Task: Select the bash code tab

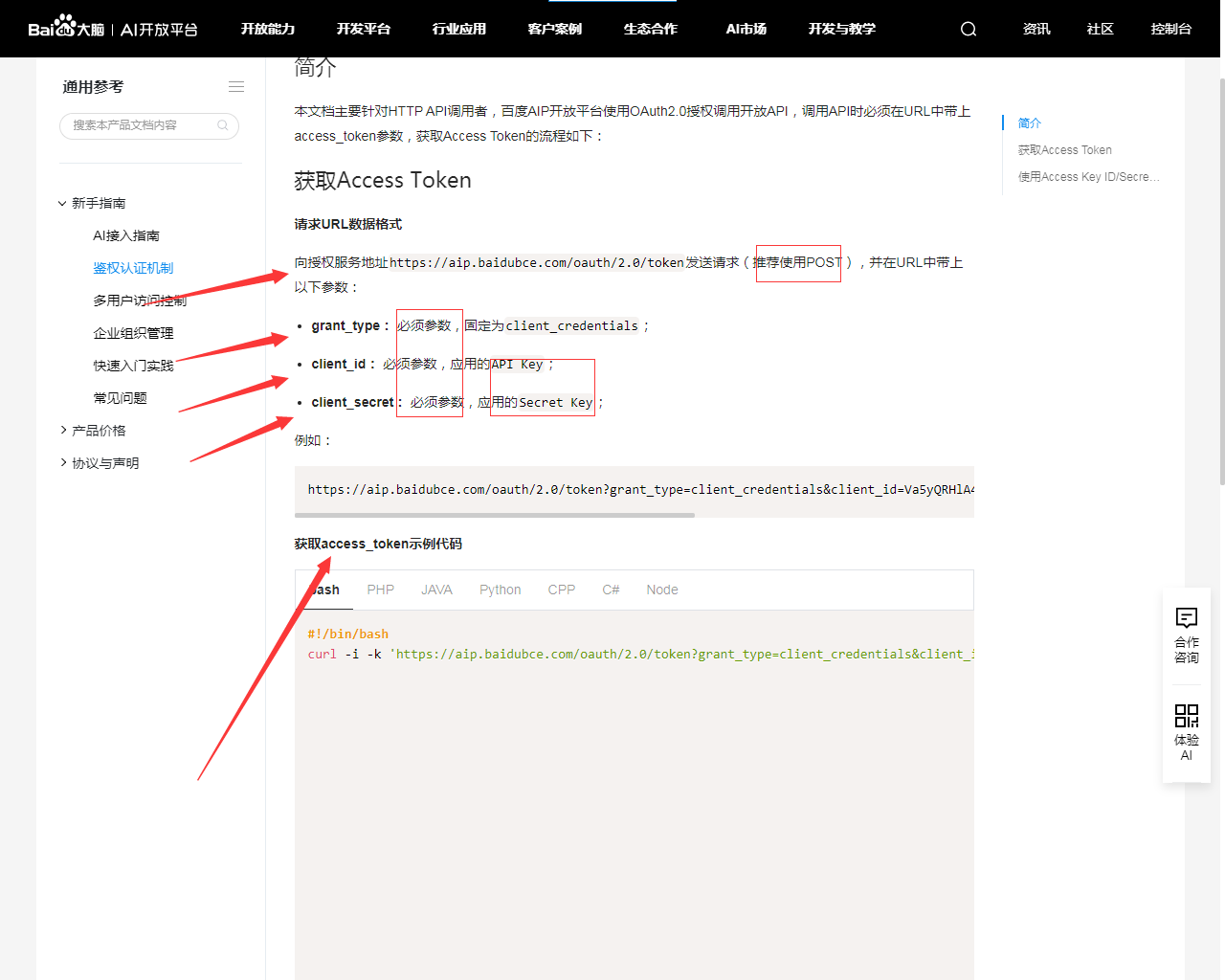Action: (x=324, y=590)
